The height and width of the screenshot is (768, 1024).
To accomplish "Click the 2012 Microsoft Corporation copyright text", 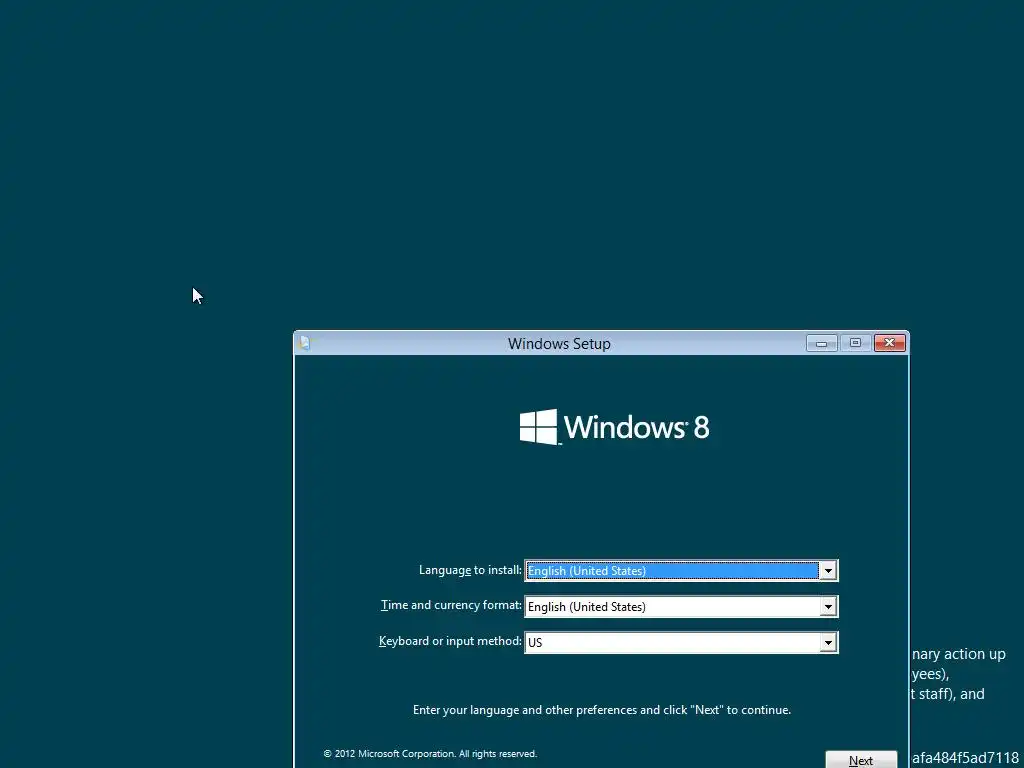I will pyautogui.click(x=430, y=754).
